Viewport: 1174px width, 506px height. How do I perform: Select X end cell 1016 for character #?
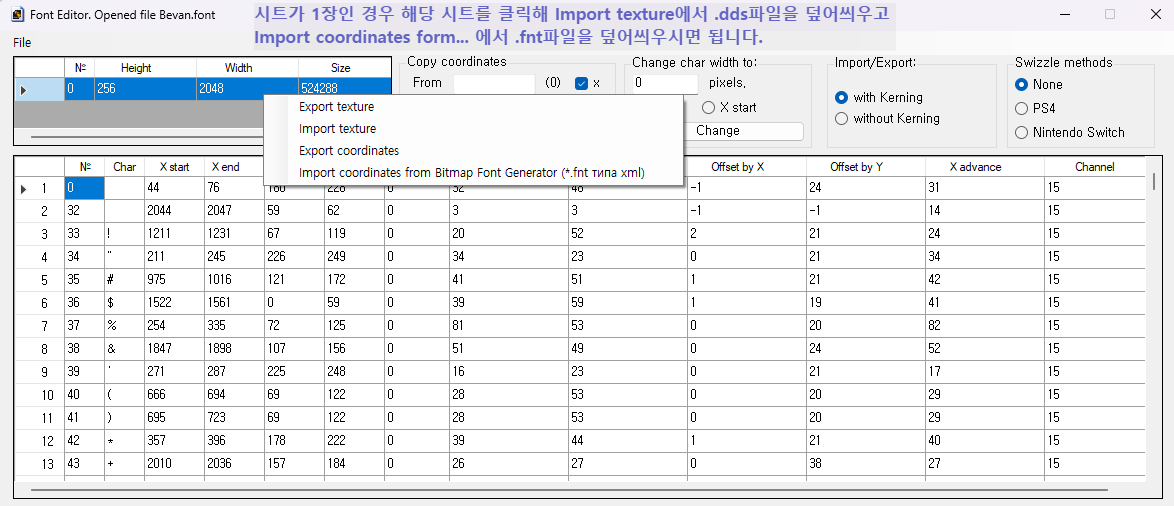[234, 280]
